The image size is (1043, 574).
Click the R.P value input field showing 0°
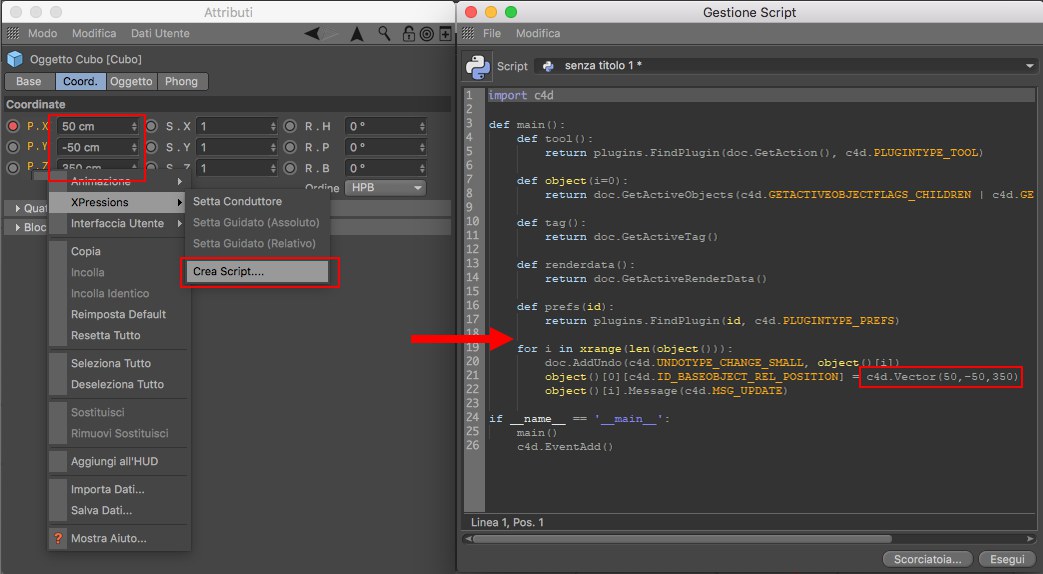click(x=382, y=147)
